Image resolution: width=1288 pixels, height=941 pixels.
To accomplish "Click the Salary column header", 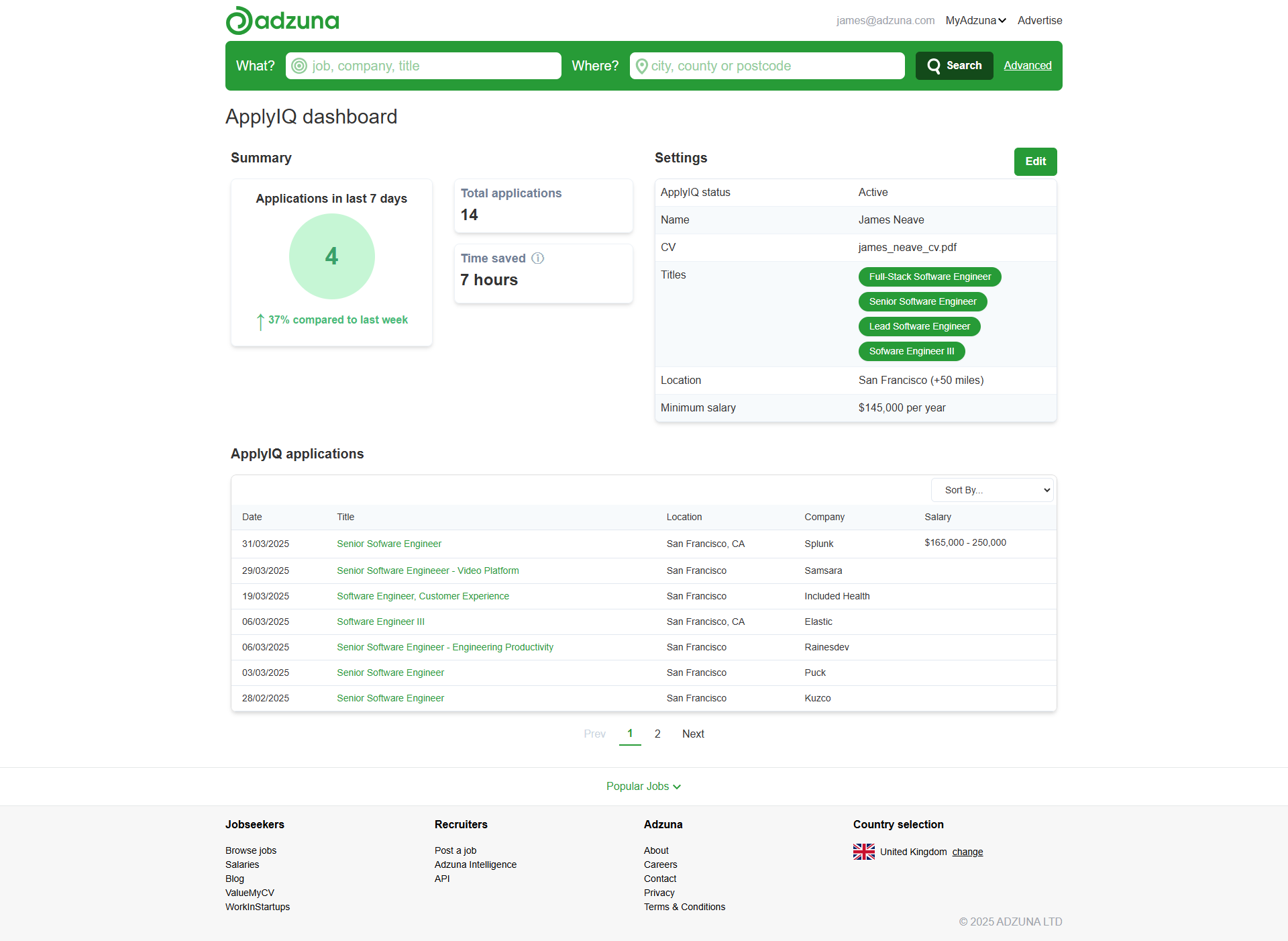I will (938, 517).
